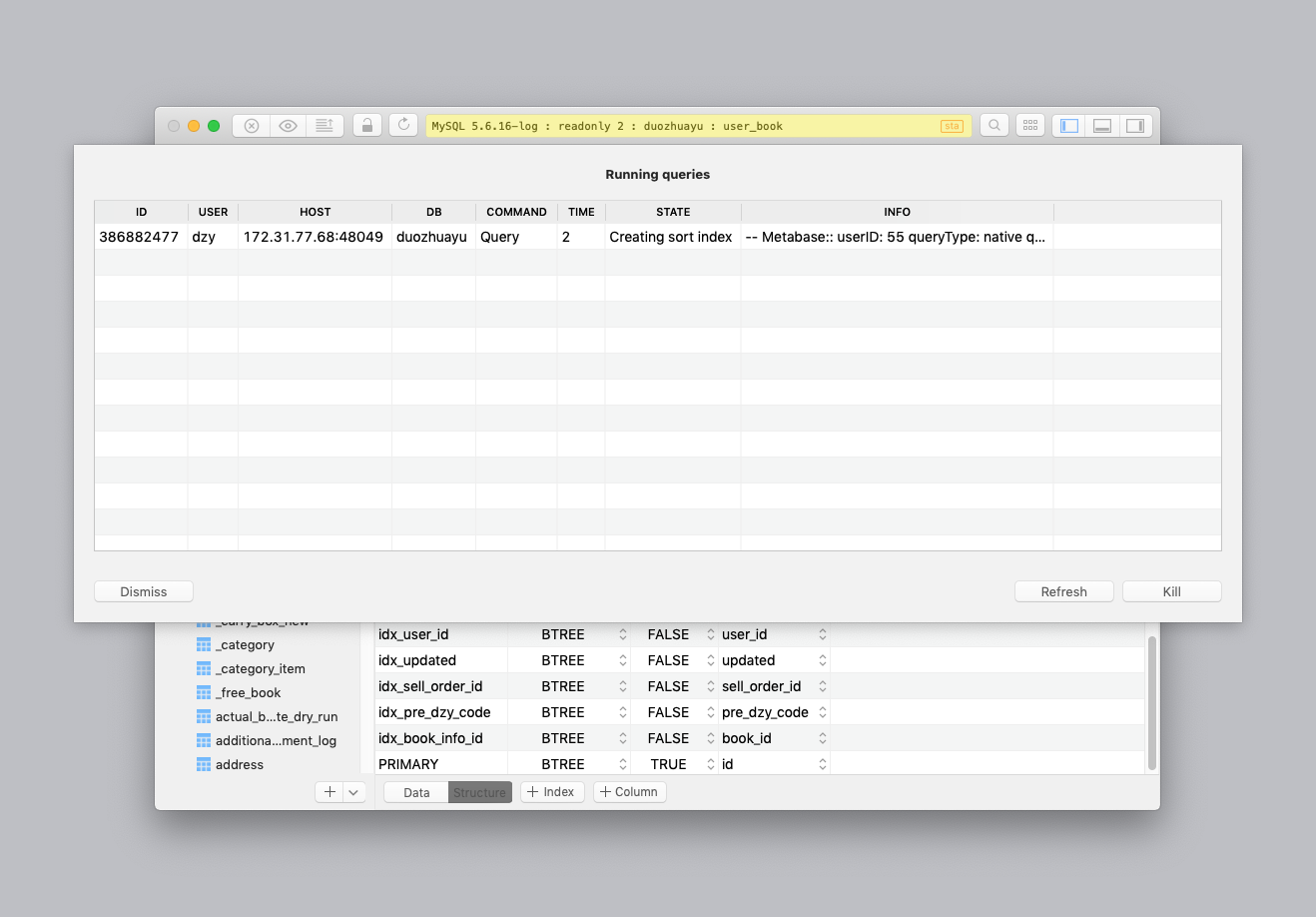Click the lock icon in the toolbar

click(366, 125)
